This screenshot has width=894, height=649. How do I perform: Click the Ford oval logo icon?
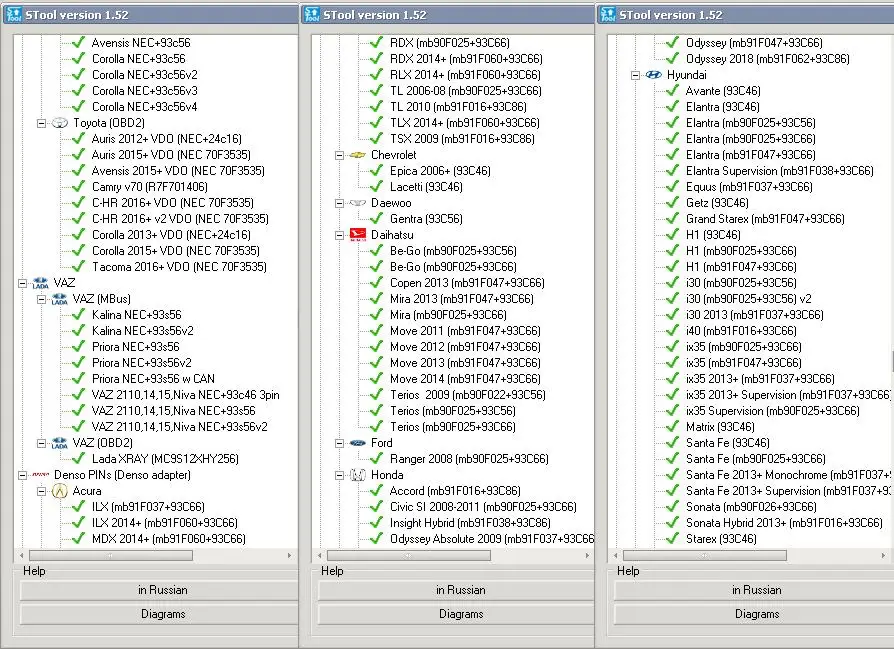[357, 443]
